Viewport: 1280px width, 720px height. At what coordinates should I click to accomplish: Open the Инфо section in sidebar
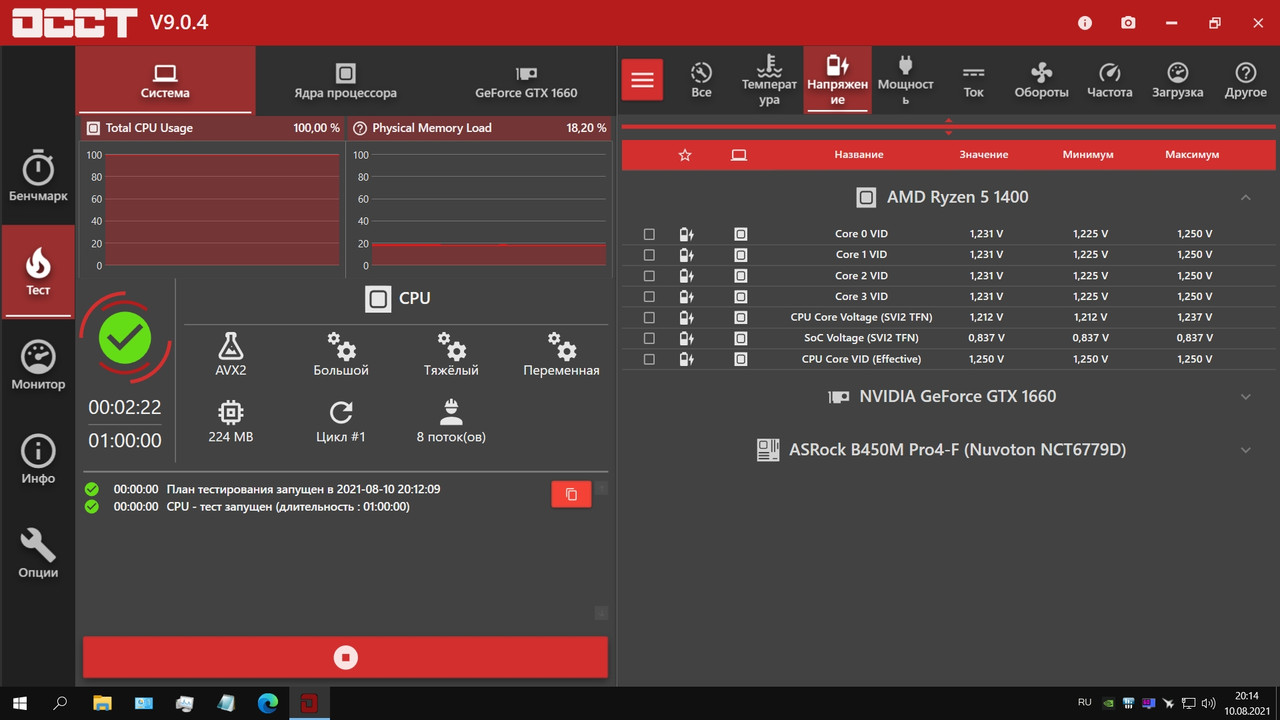38,459
